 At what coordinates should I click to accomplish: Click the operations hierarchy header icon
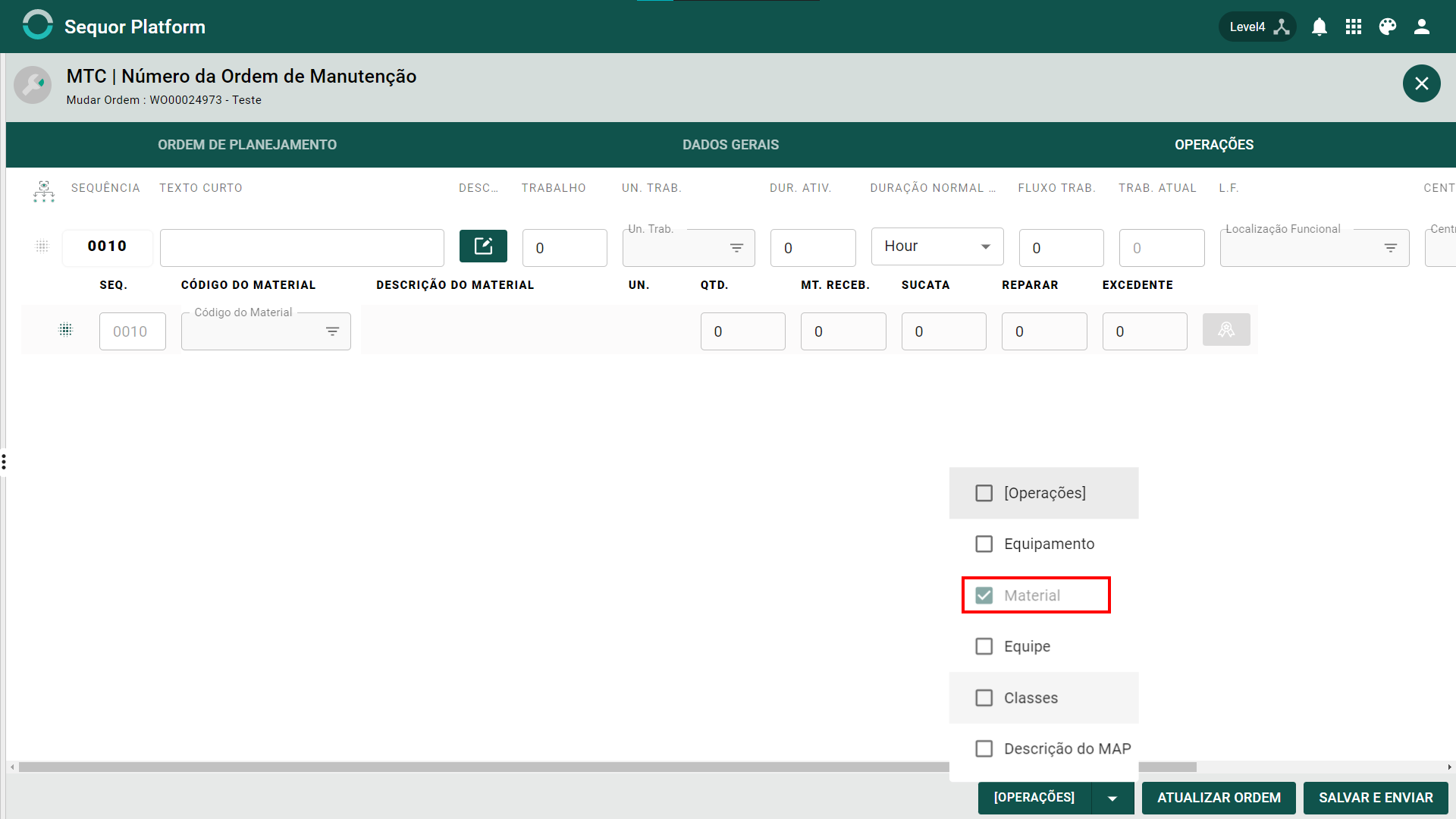(x=44, y=191)
